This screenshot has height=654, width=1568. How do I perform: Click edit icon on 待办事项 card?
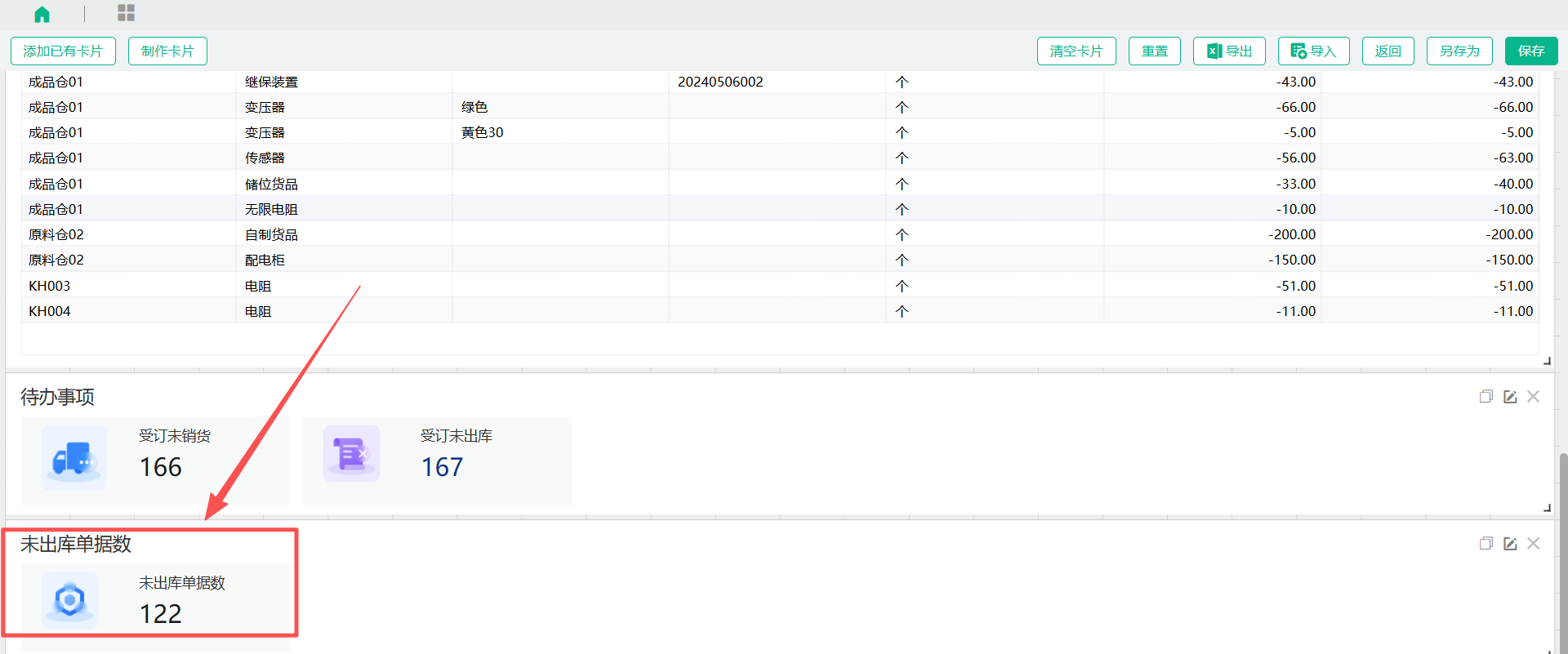[1510, 397]
